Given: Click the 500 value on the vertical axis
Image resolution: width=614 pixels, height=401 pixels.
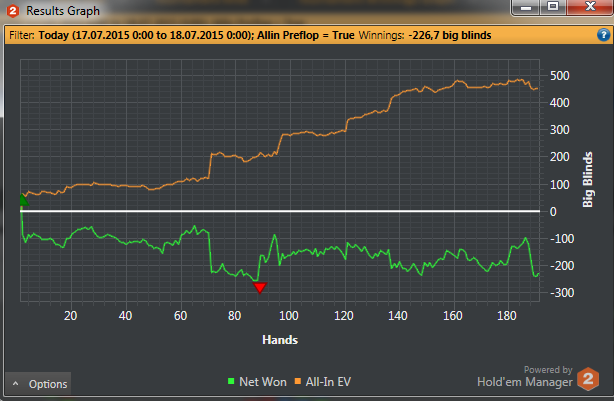Looking at the screenshot, I should [560, 76].
